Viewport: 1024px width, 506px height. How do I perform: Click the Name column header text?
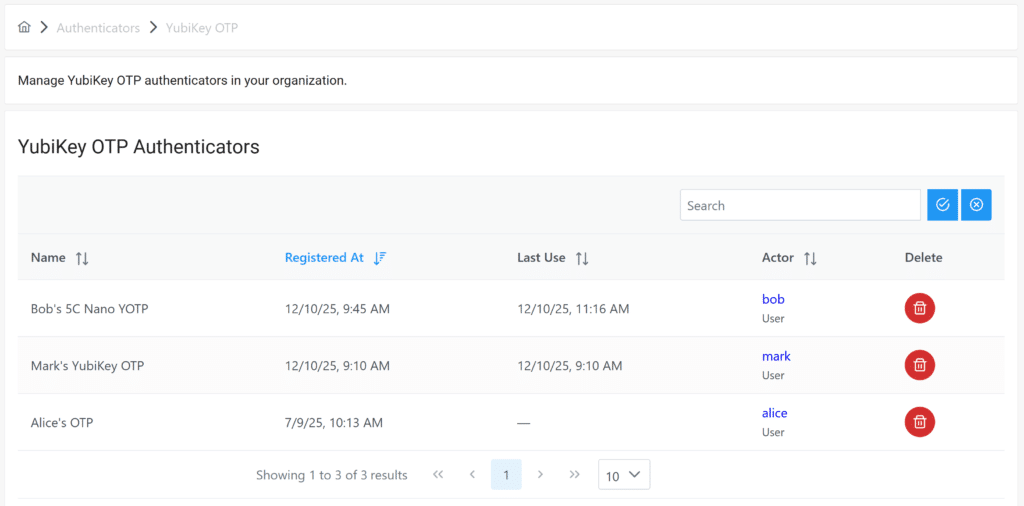click(48, 257)
